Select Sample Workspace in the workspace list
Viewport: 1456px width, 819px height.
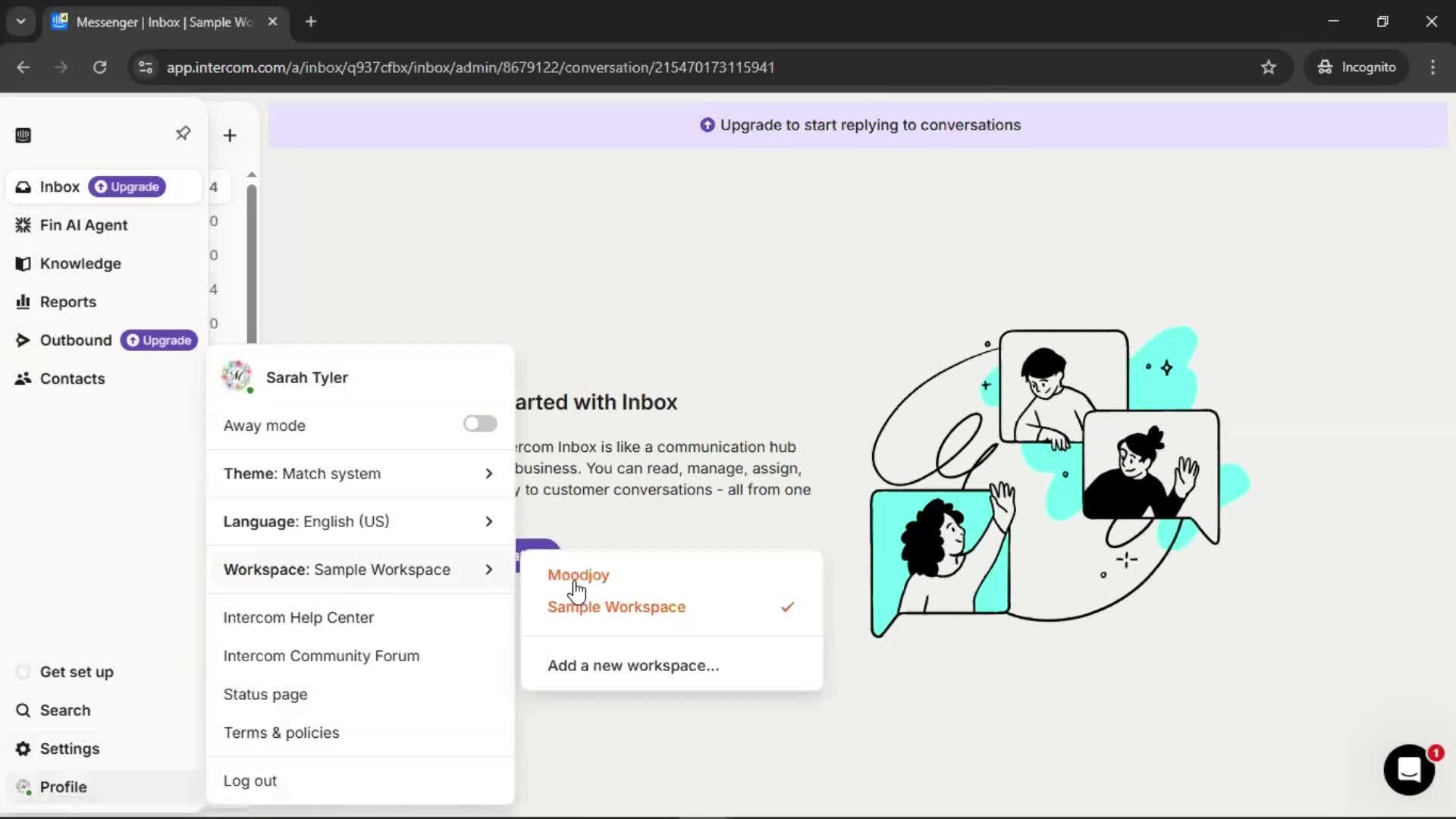(x=617, y=607)
